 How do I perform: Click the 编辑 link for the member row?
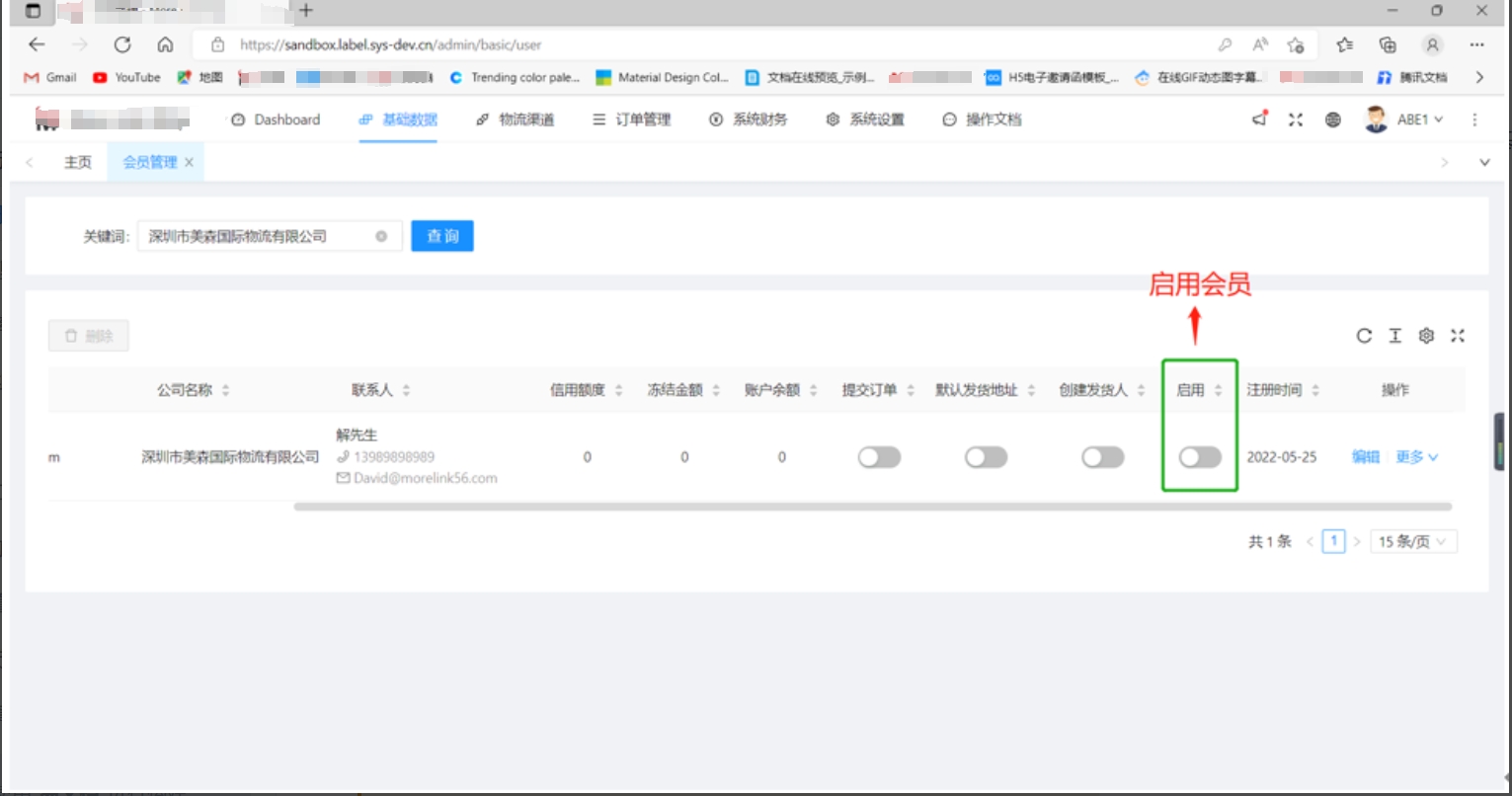coord(1368,456)
